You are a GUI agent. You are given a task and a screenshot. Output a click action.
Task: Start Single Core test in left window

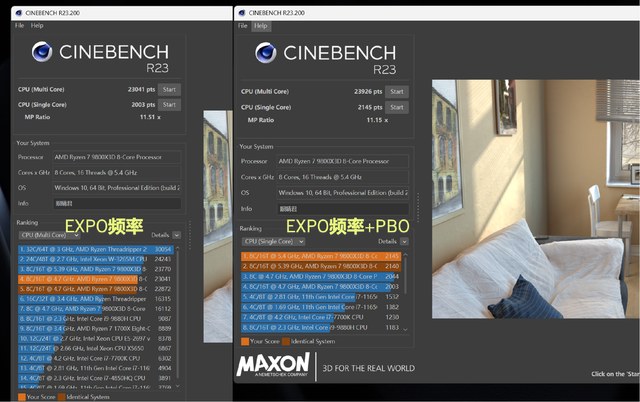coord(169,105)
